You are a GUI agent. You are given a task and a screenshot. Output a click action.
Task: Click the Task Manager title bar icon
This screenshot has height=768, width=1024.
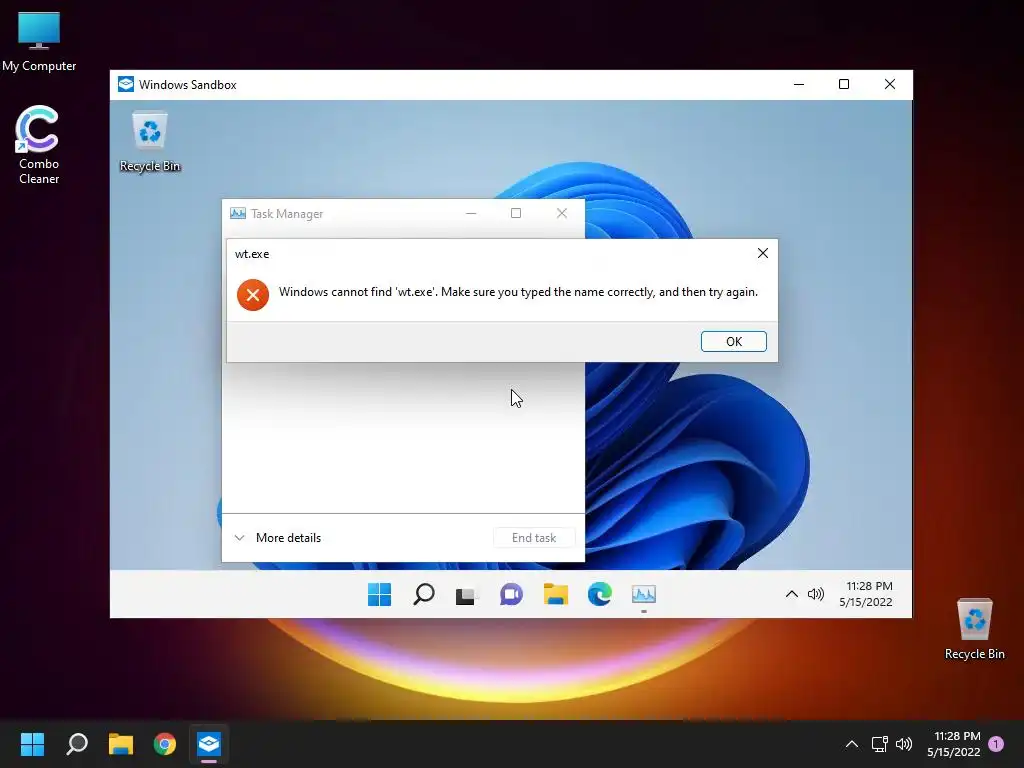tap(238, 214)
